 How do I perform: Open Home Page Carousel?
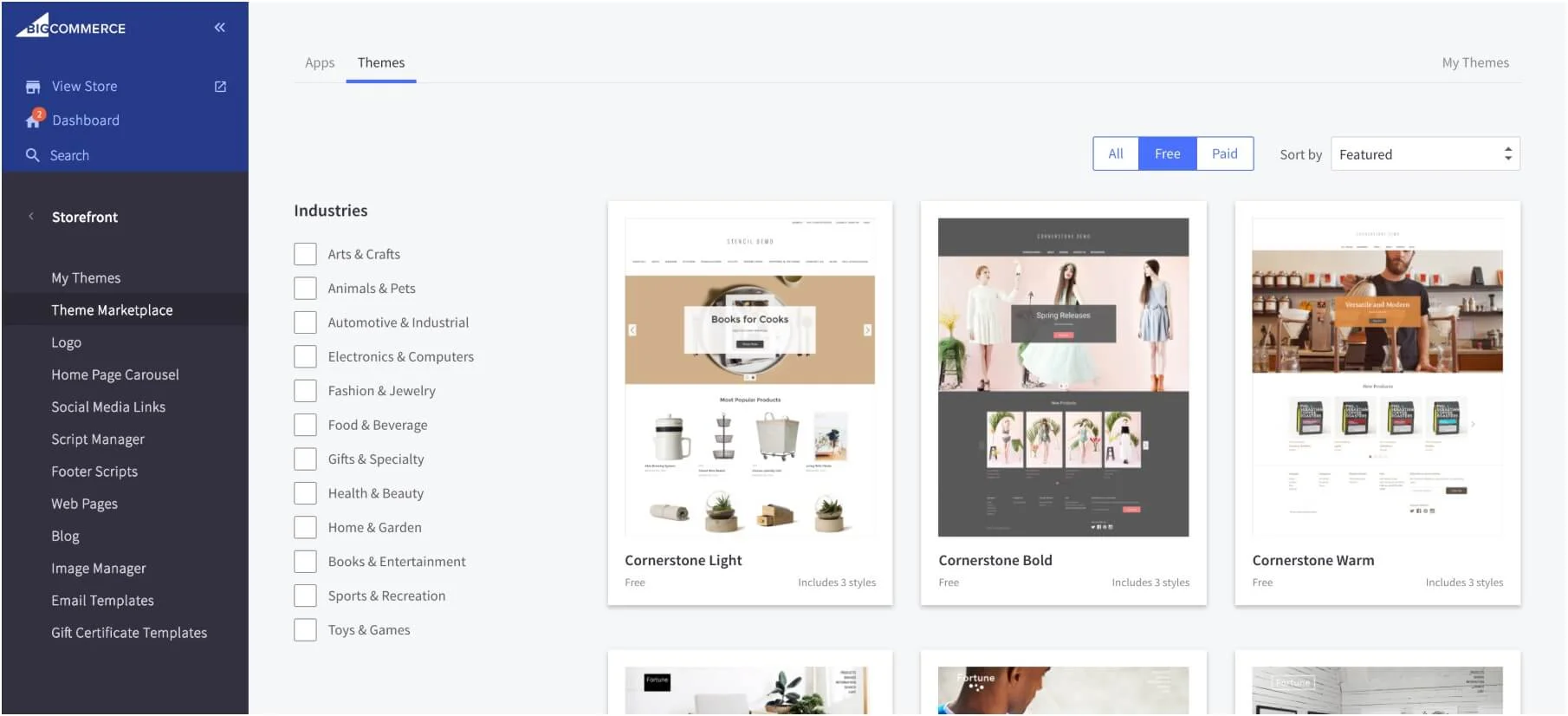point(115,374)
